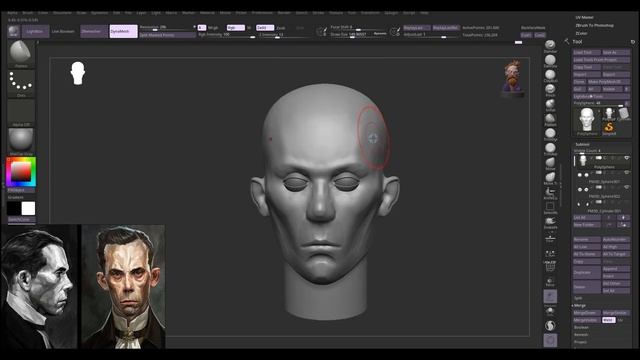Image resolution: width=640 pixels, height=360 pixels.
Task: Select the Move Topological brush icon
Action: (550, 178)
